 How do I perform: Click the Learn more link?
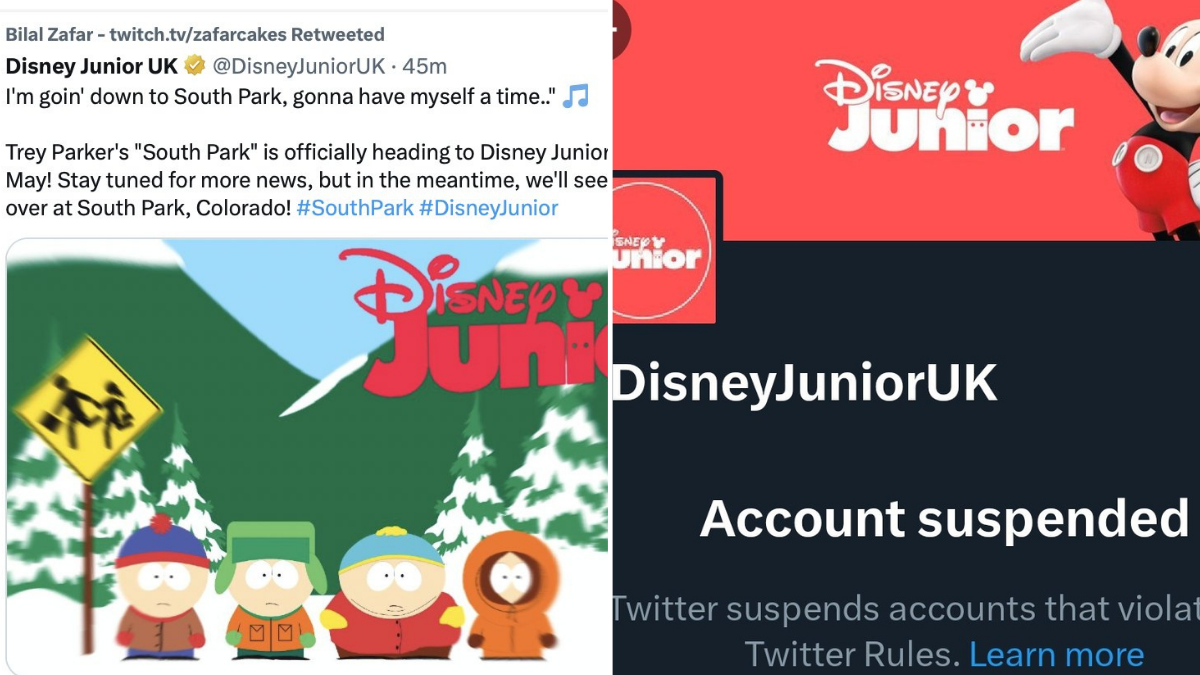pyautogui.click(x=1056, y=654)
